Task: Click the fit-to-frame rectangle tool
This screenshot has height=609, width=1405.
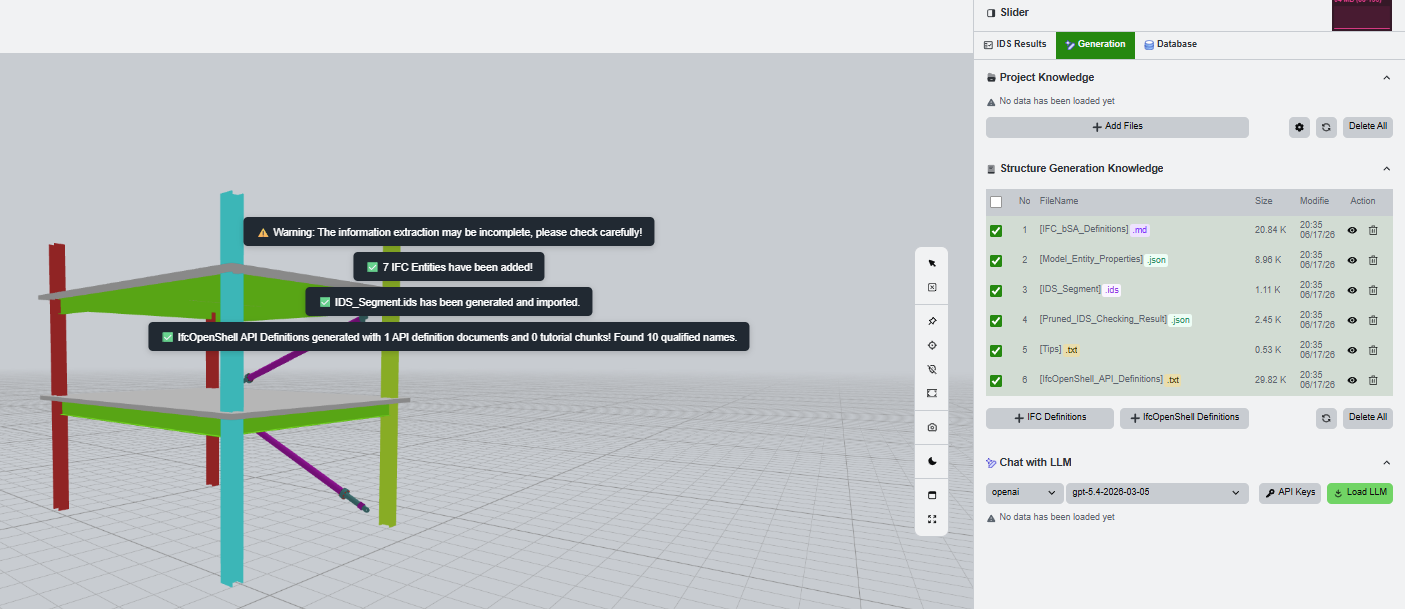Action: click(932, 393)
